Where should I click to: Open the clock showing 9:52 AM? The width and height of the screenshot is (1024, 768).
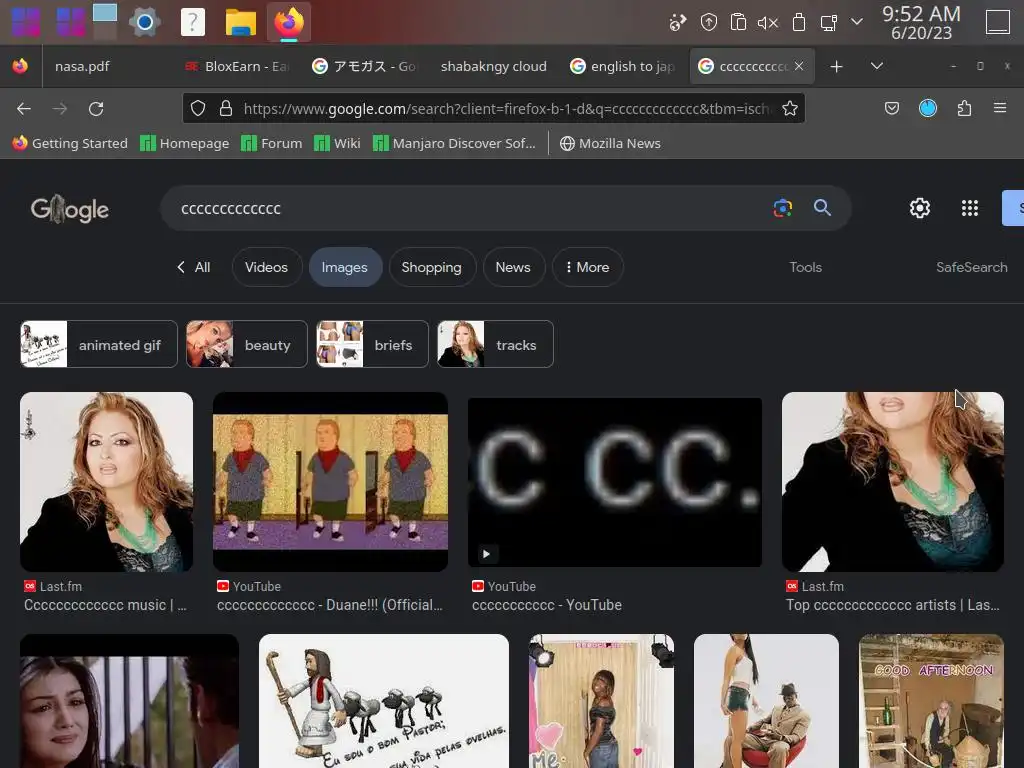tap(921, 22)
